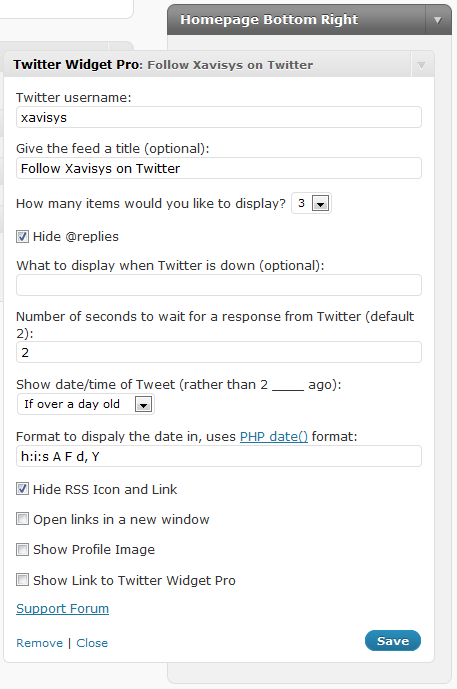Open the items-to-display count dropdown
This screenshot has height=689, width=457.
click(311, 203)
